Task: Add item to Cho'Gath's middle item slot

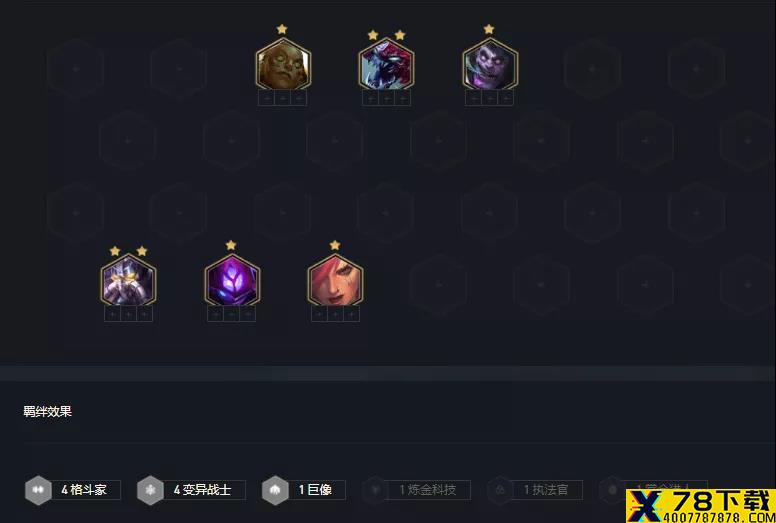Action: click(x=387, y=98)
